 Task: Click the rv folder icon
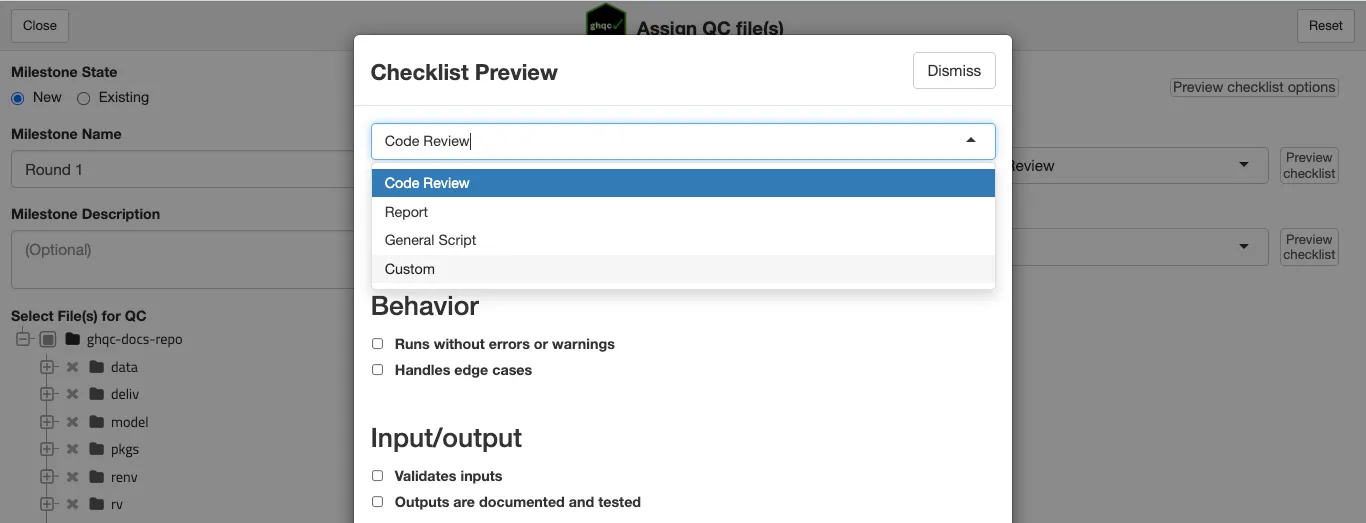tap(96, 504)
